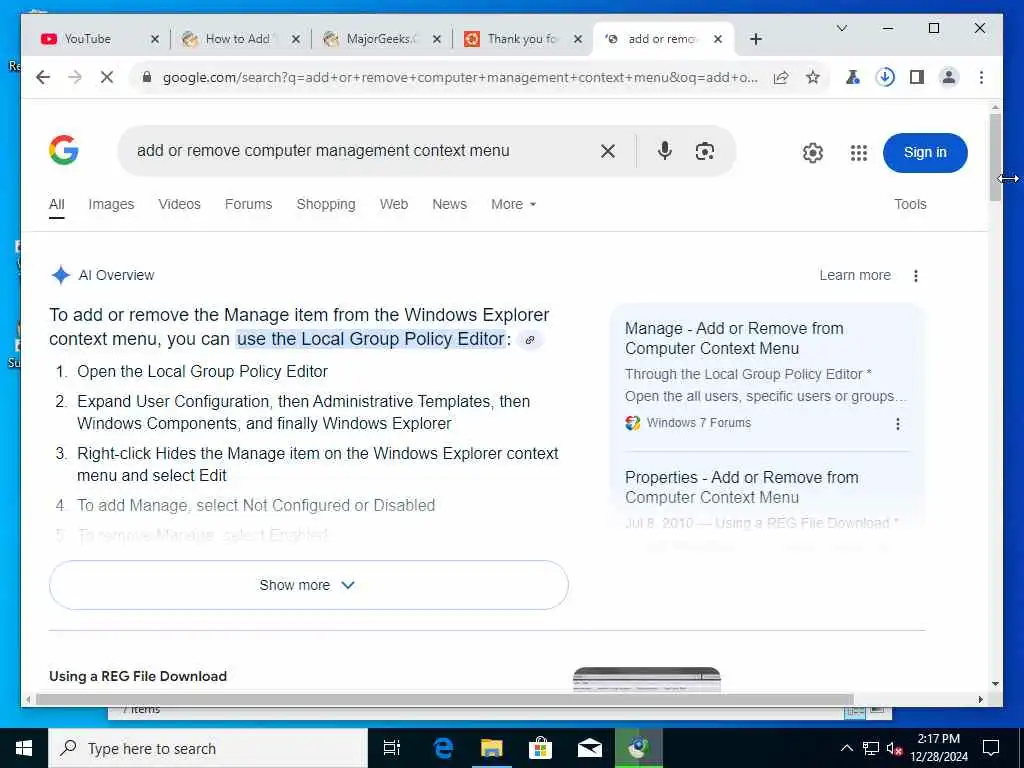Select the All search filter
The image size is (1024, 768).
coord(57,204)
